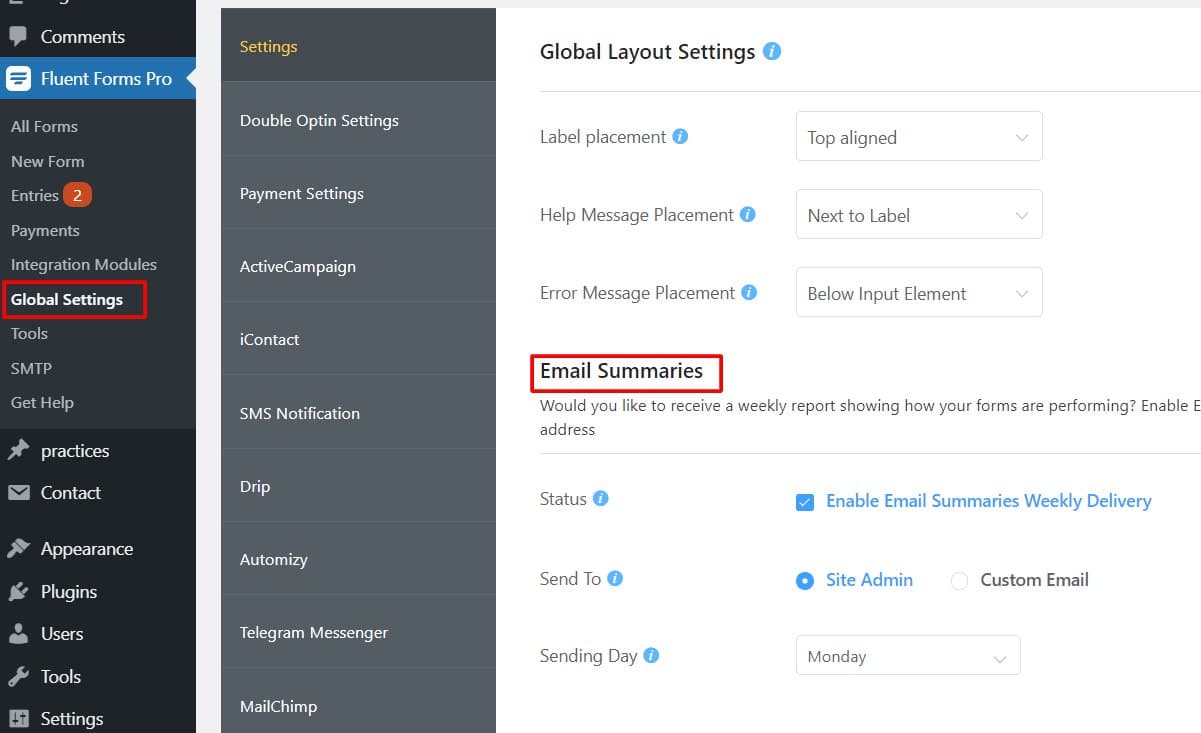Open the Sending Day dropdown

click(908, 656)
